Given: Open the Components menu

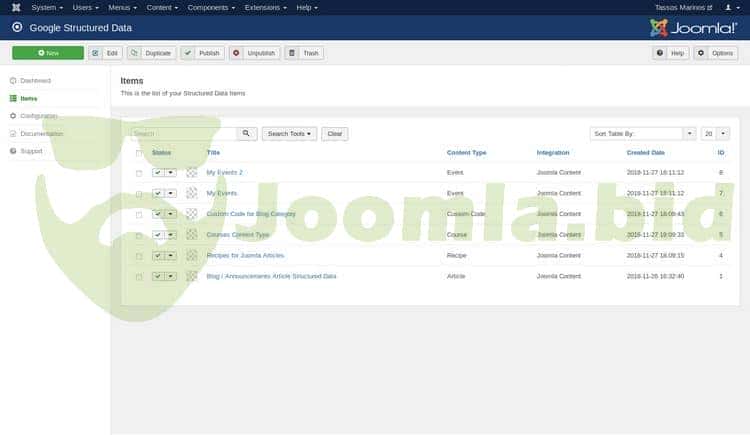Looking at the screenshot, I should pyautogui.click(x=211, y=8).
